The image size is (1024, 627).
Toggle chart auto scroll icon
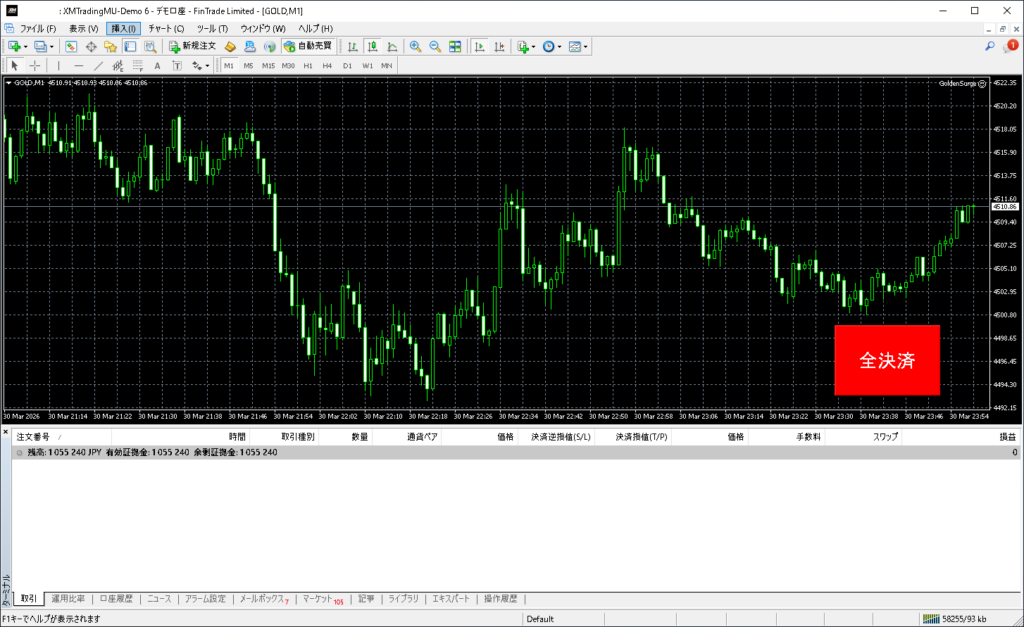pos(480,46)
